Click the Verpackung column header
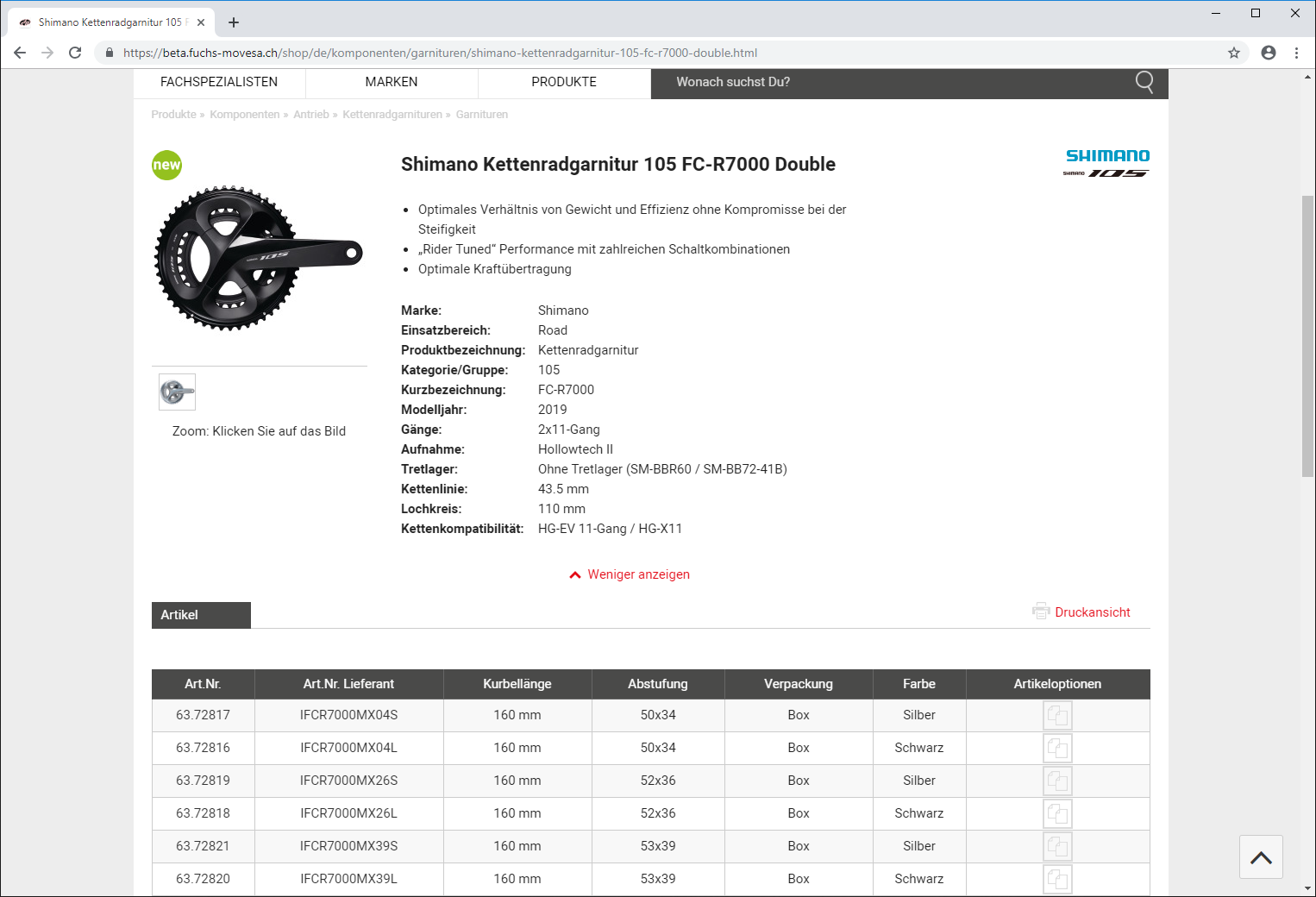Viewport: 1316px width, 897px height. tap(799, 684)
